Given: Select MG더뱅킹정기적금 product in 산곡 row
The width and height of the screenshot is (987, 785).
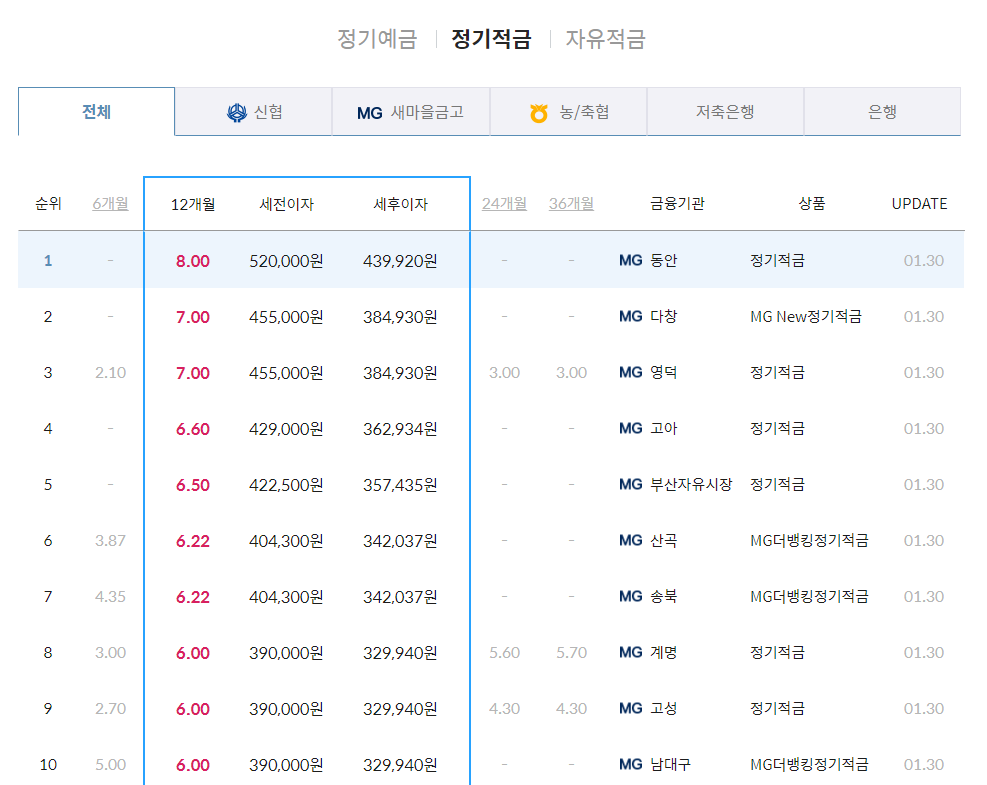Looking at the screenshot, I should pos(809,540).
